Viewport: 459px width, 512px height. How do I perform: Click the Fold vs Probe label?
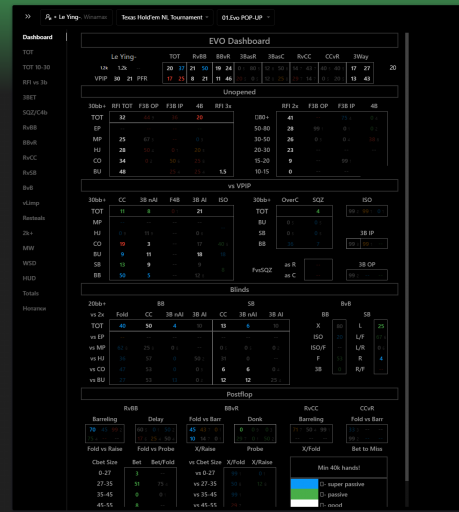click(x=156, y=449)
